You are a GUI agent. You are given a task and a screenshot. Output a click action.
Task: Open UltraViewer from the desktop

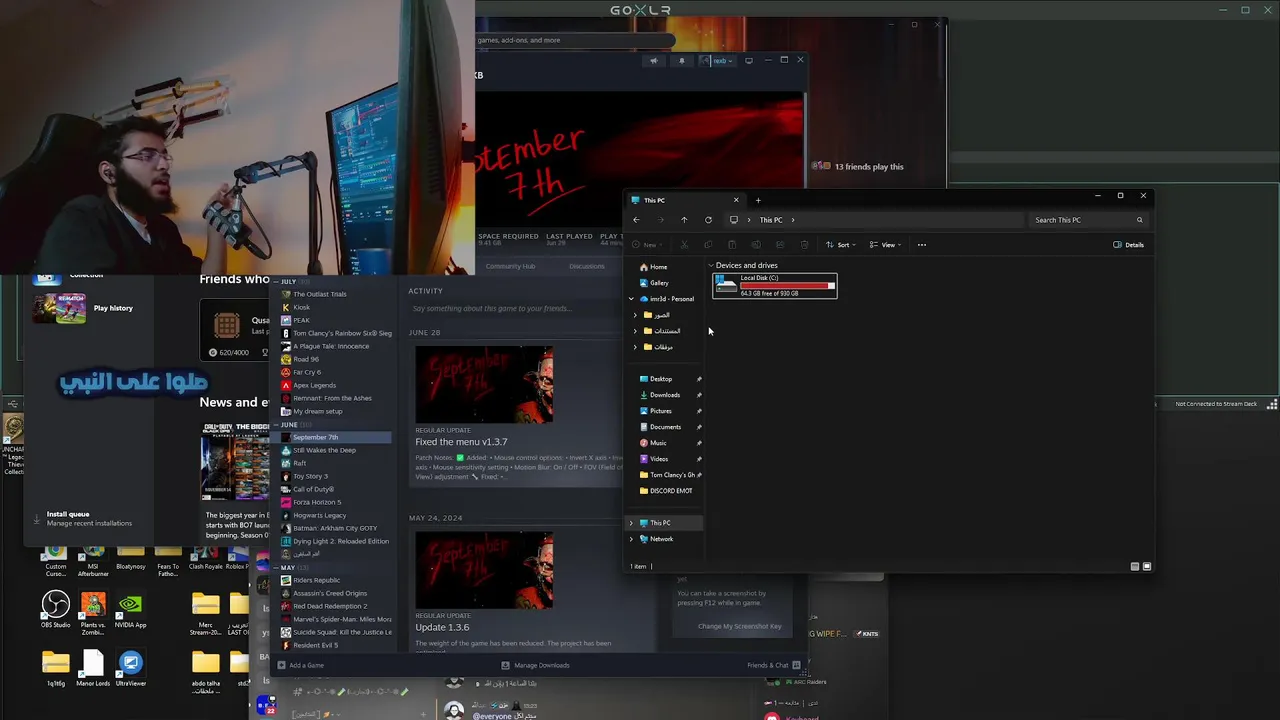pos(130,668)
